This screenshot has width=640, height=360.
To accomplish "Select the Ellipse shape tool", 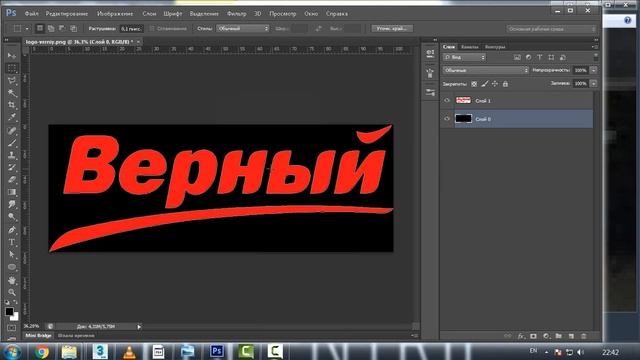I will tap(12, 267).
